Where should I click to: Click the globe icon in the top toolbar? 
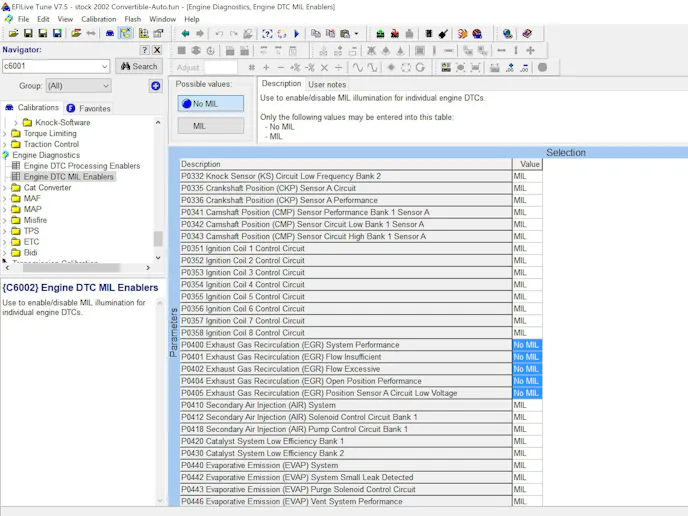tap(508, 33)
